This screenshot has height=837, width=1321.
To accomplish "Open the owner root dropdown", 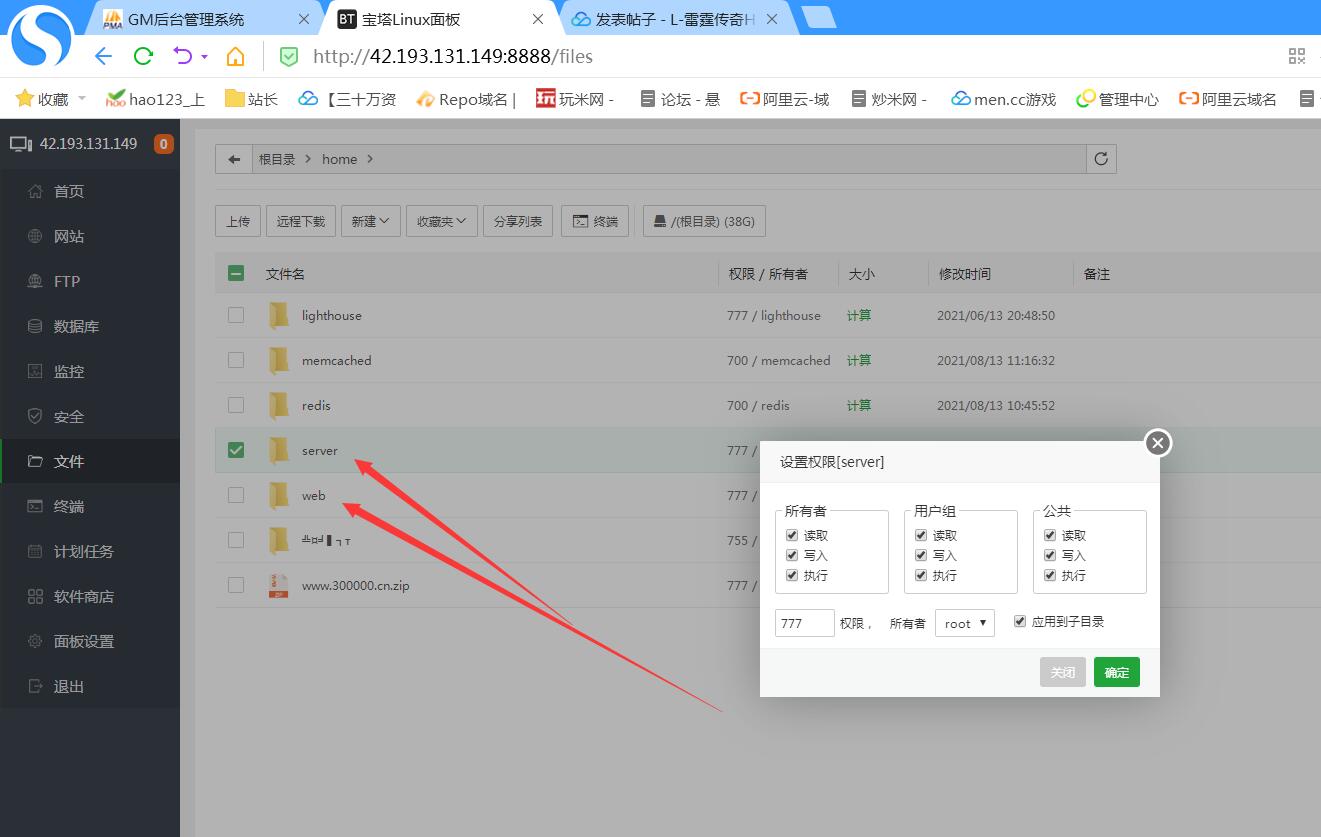I will click(964, 623).
